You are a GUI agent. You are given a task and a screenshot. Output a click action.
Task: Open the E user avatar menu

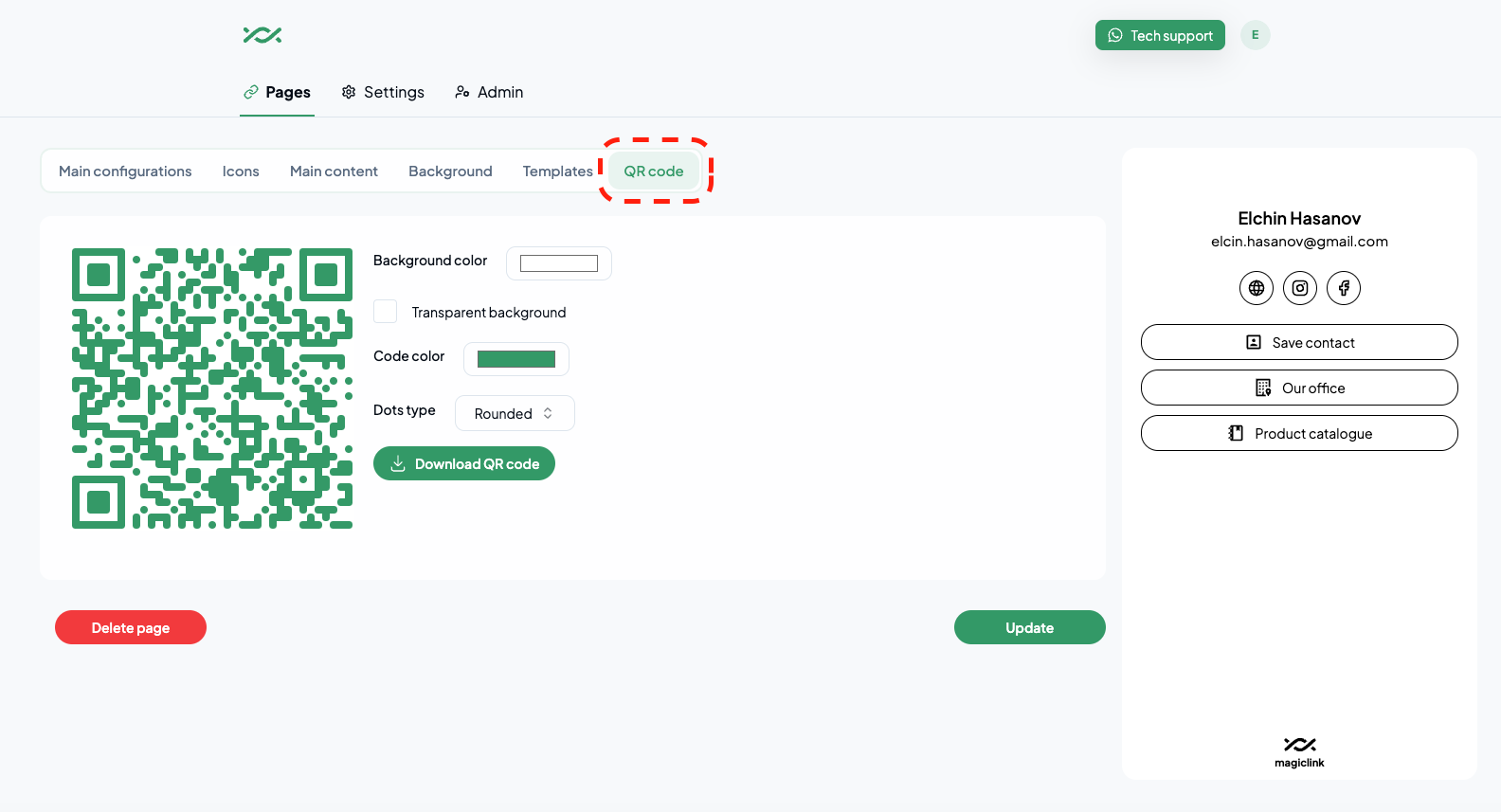click(x=1255, y=35)
